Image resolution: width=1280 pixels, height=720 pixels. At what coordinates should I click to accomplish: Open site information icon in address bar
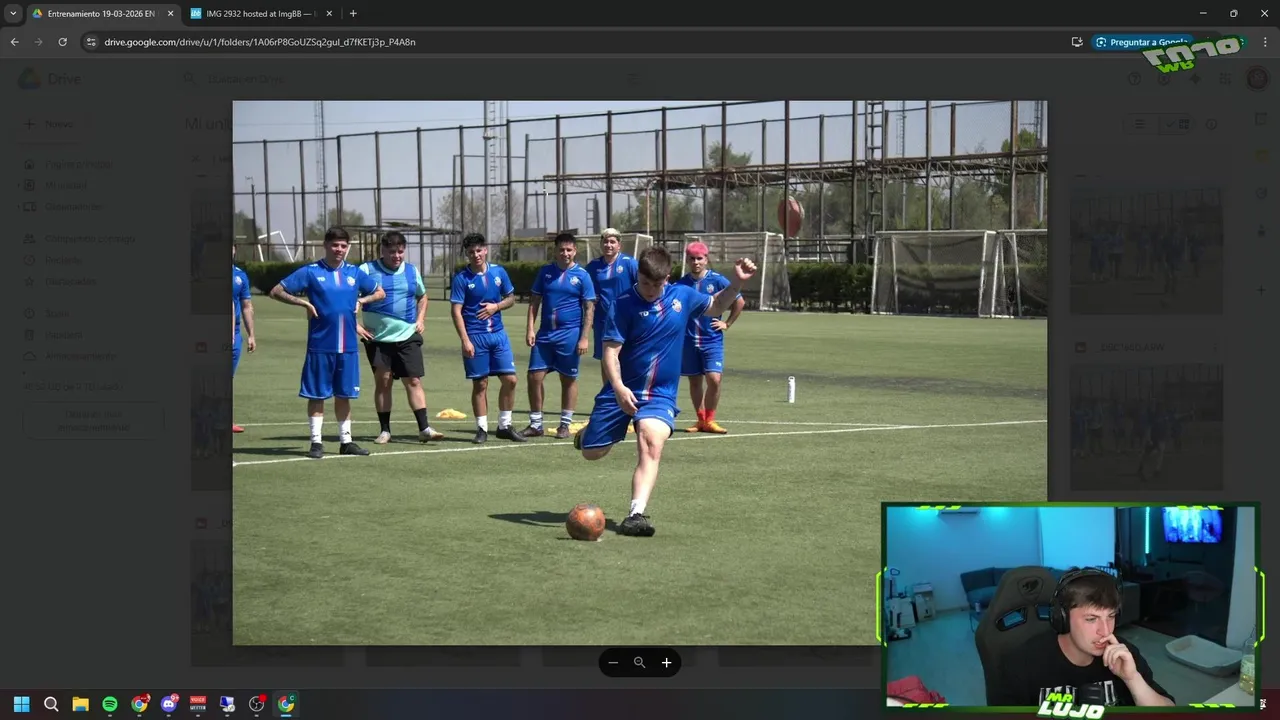pyautogui.click(x=91, y=42)
